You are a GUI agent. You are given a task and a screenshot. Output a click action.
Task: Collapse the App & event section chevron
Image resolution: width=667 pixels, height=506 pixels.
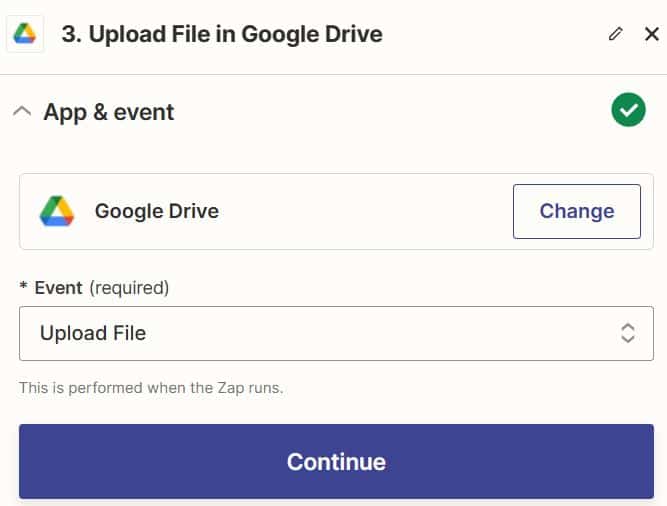(x=22, y=112)
